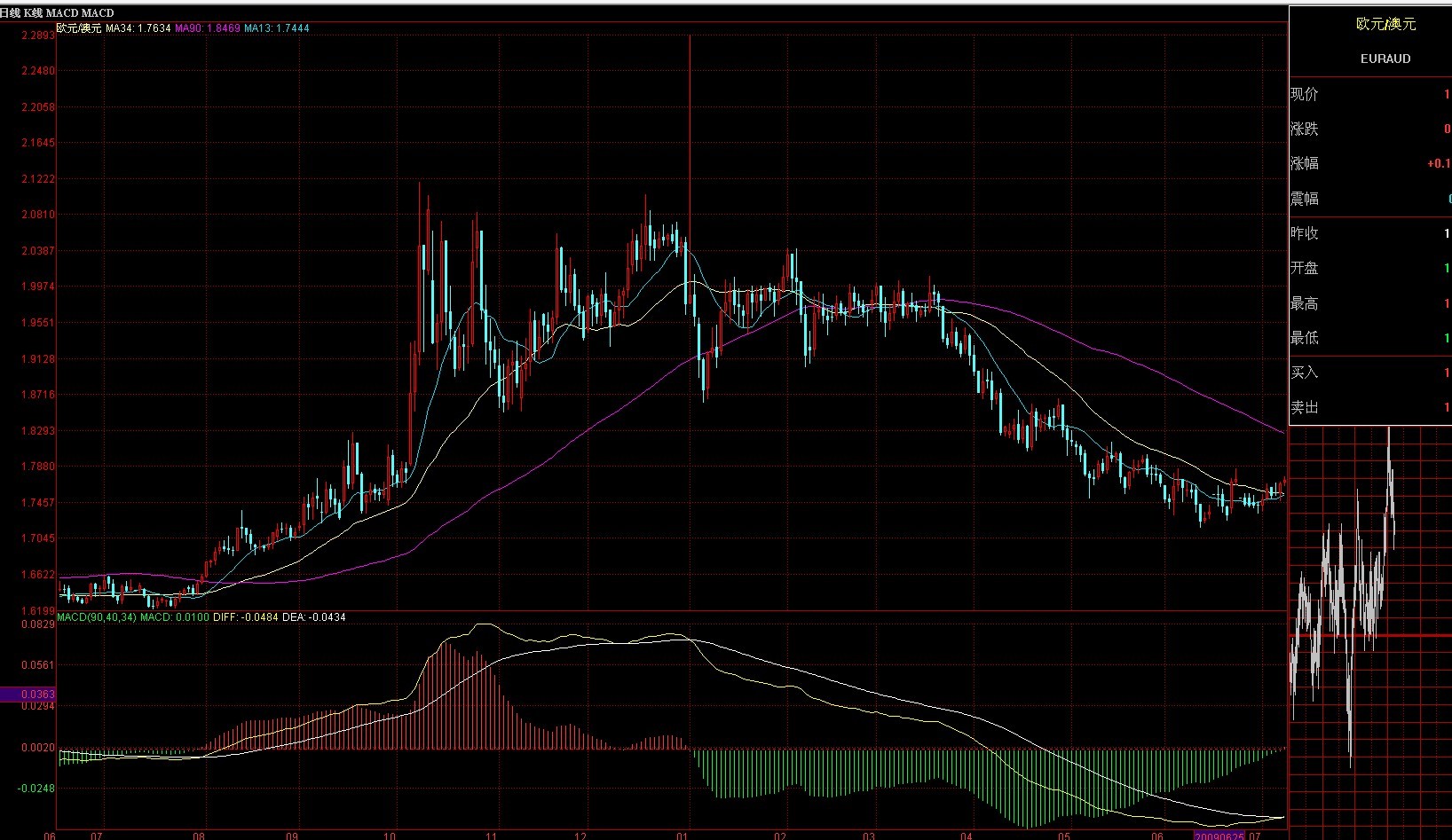The image size is (1452, 840).
Task: Click the 0.0294 MACD axis label
Action: point(38,706)
